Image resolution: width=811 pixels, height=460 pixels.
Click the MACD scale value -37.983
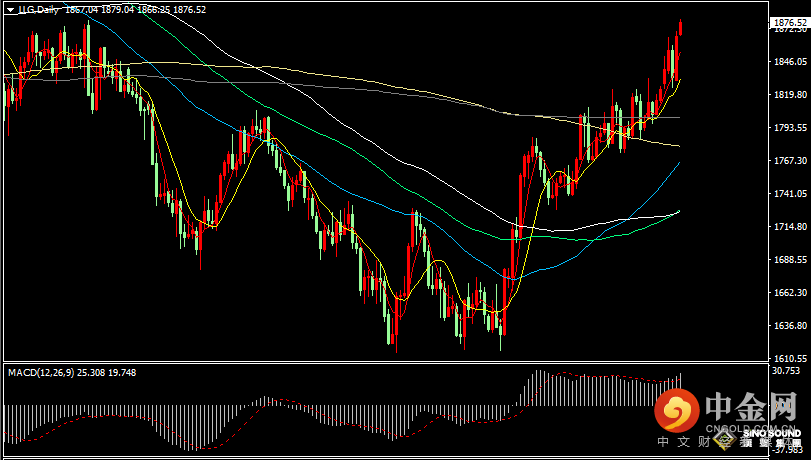click(790, 449)
